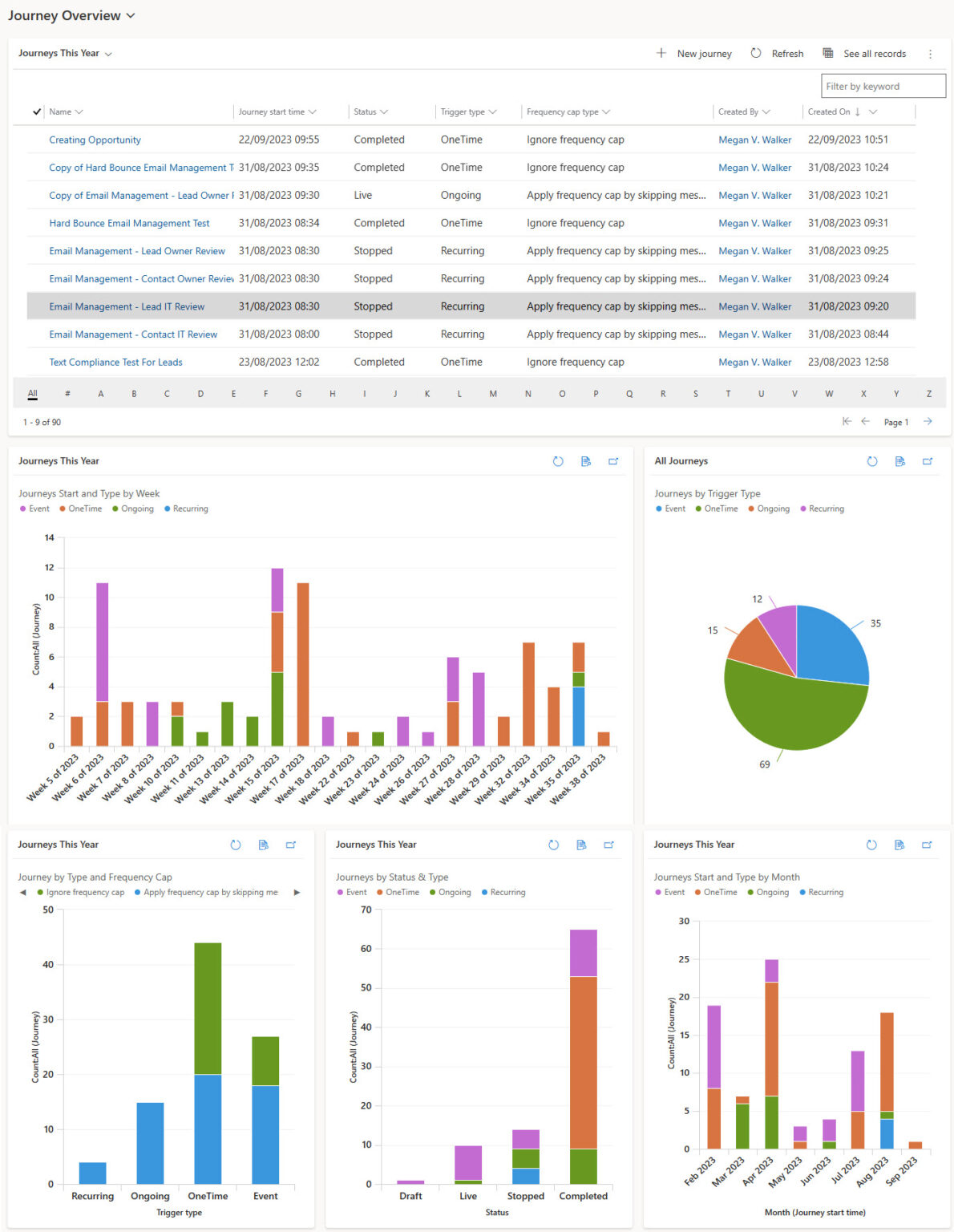This screenshot has width=954, height=1232.
Task: Open the more commands ellipsis menu
Action: 930,53
